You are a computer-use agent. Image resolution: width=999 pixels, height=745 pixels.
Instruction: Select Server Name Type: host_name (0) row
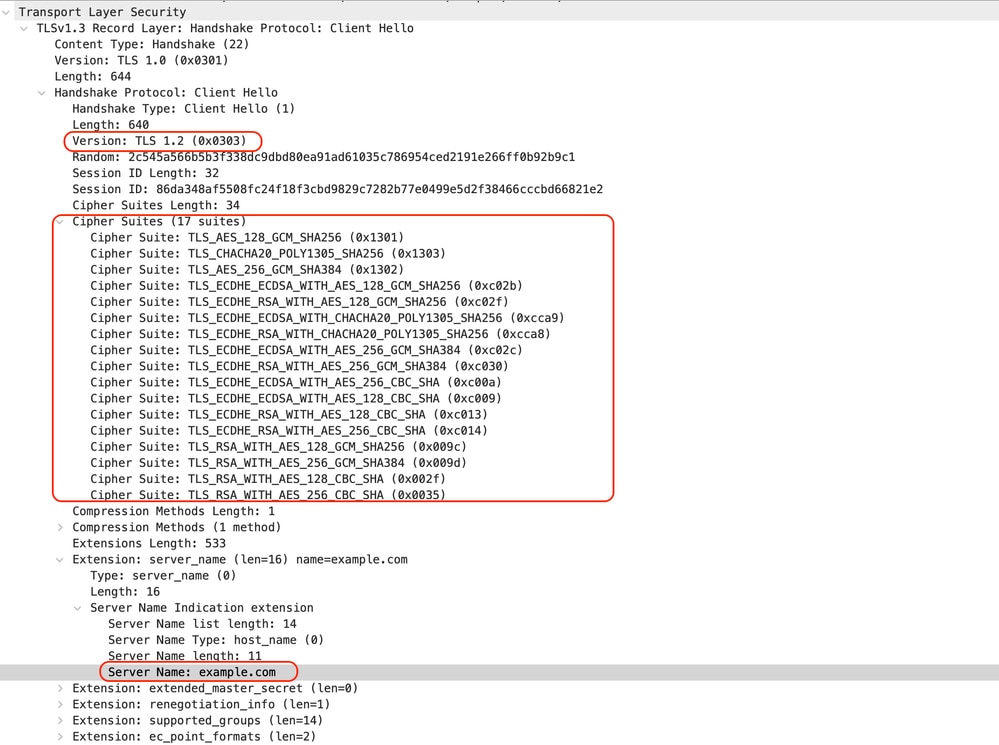click(x=216, y=640)
